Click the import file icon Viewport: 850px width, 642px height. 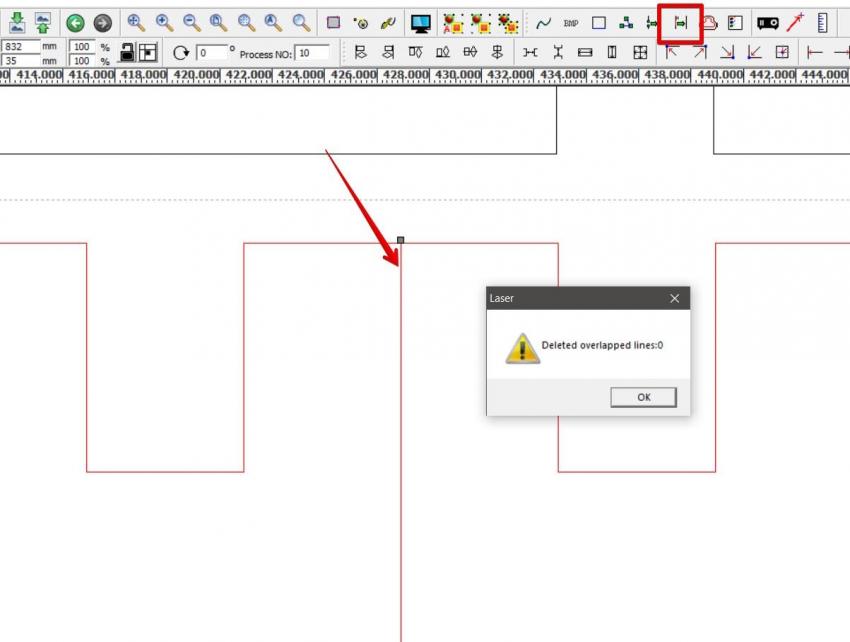17,22
